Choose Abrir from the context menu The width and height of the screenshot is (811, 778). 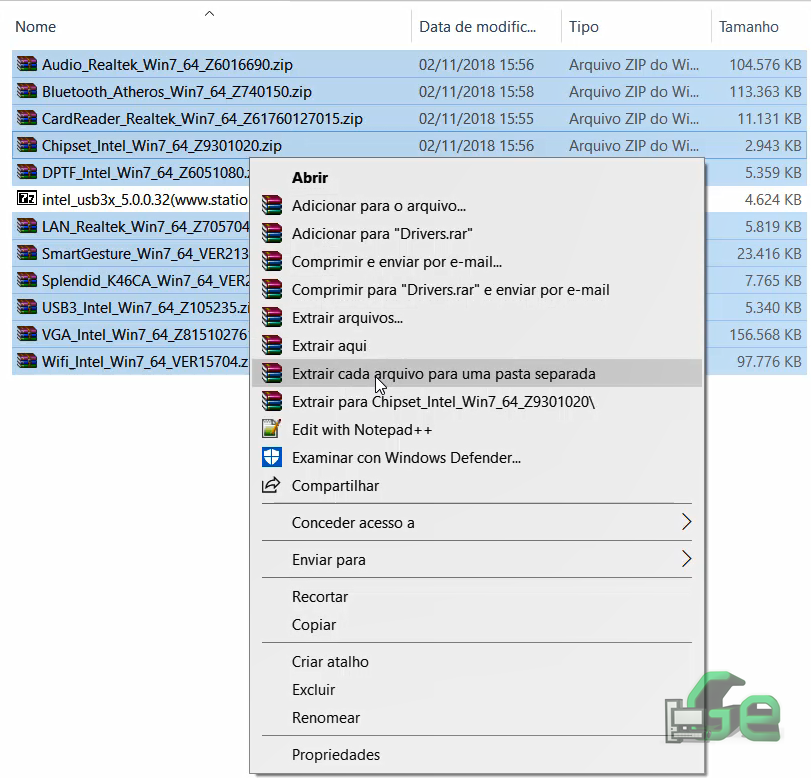point(476,177)
